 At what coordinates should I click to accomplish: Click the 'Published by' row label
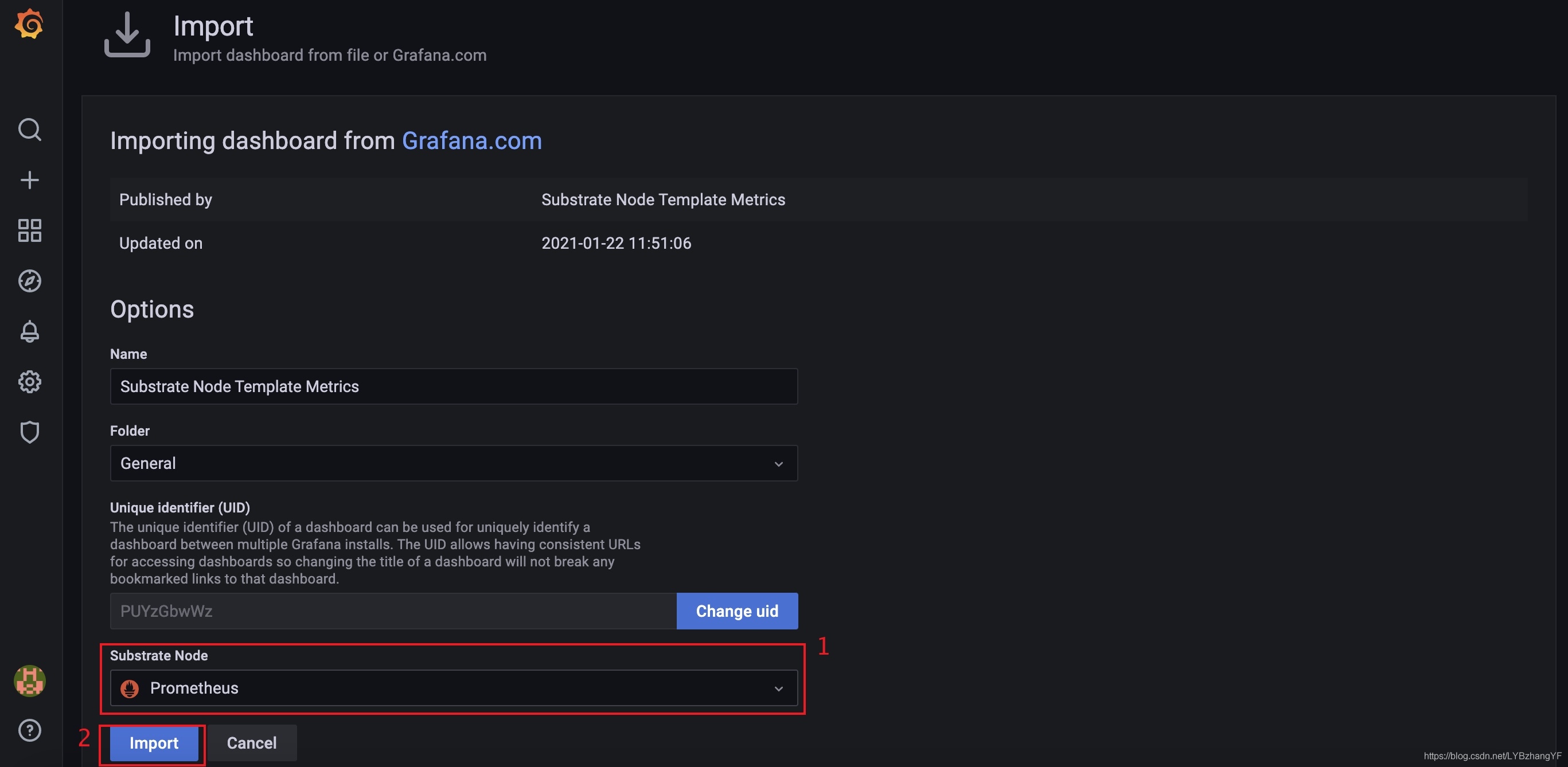click(166, 199)
